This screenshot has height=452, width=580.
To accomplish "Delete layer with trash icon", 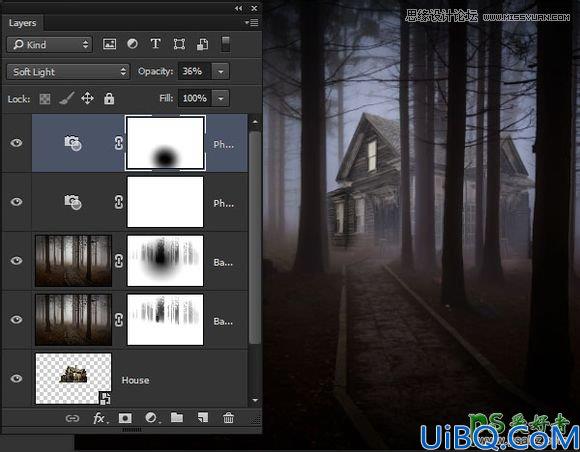I will 228,418.
